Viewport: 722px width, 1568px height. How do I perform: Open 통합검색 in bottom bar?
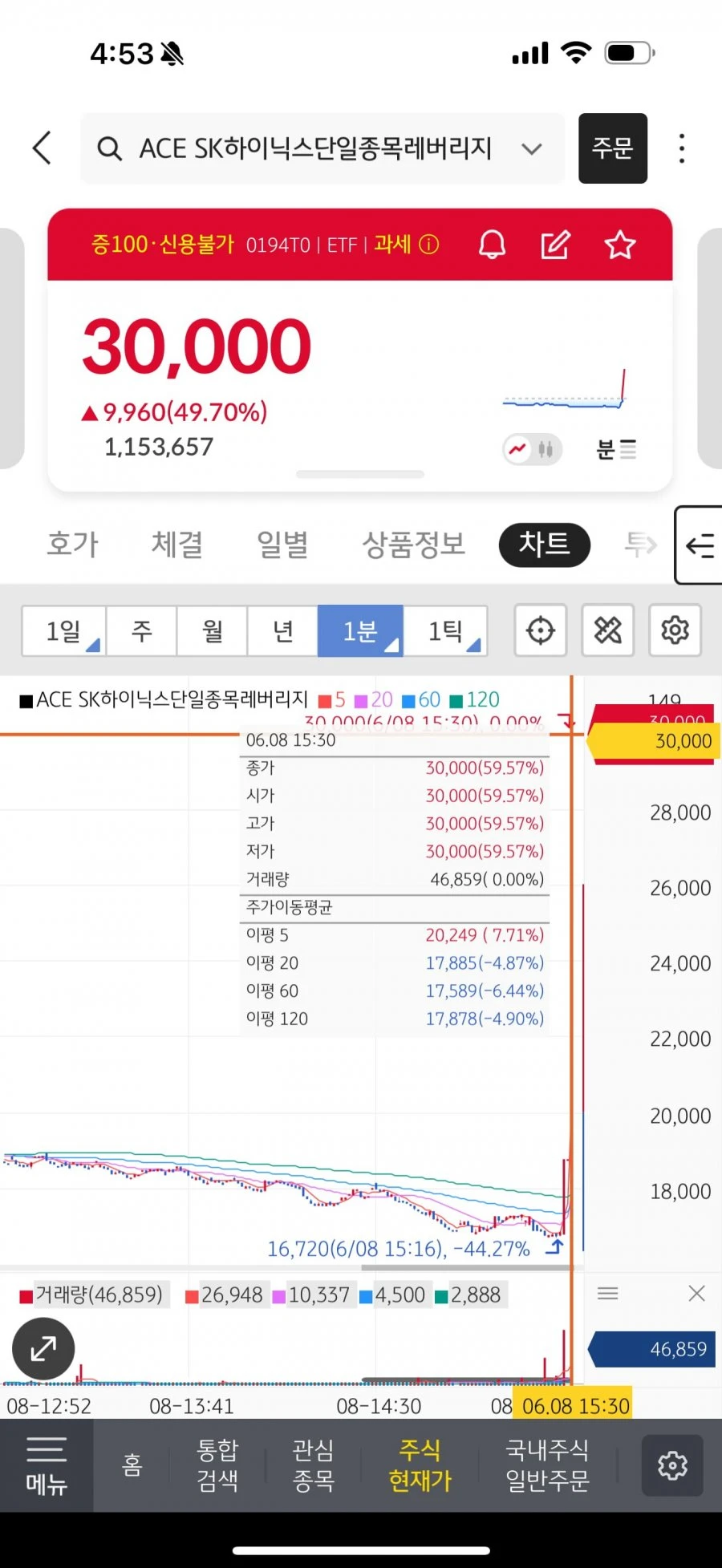coord(218,1465)
